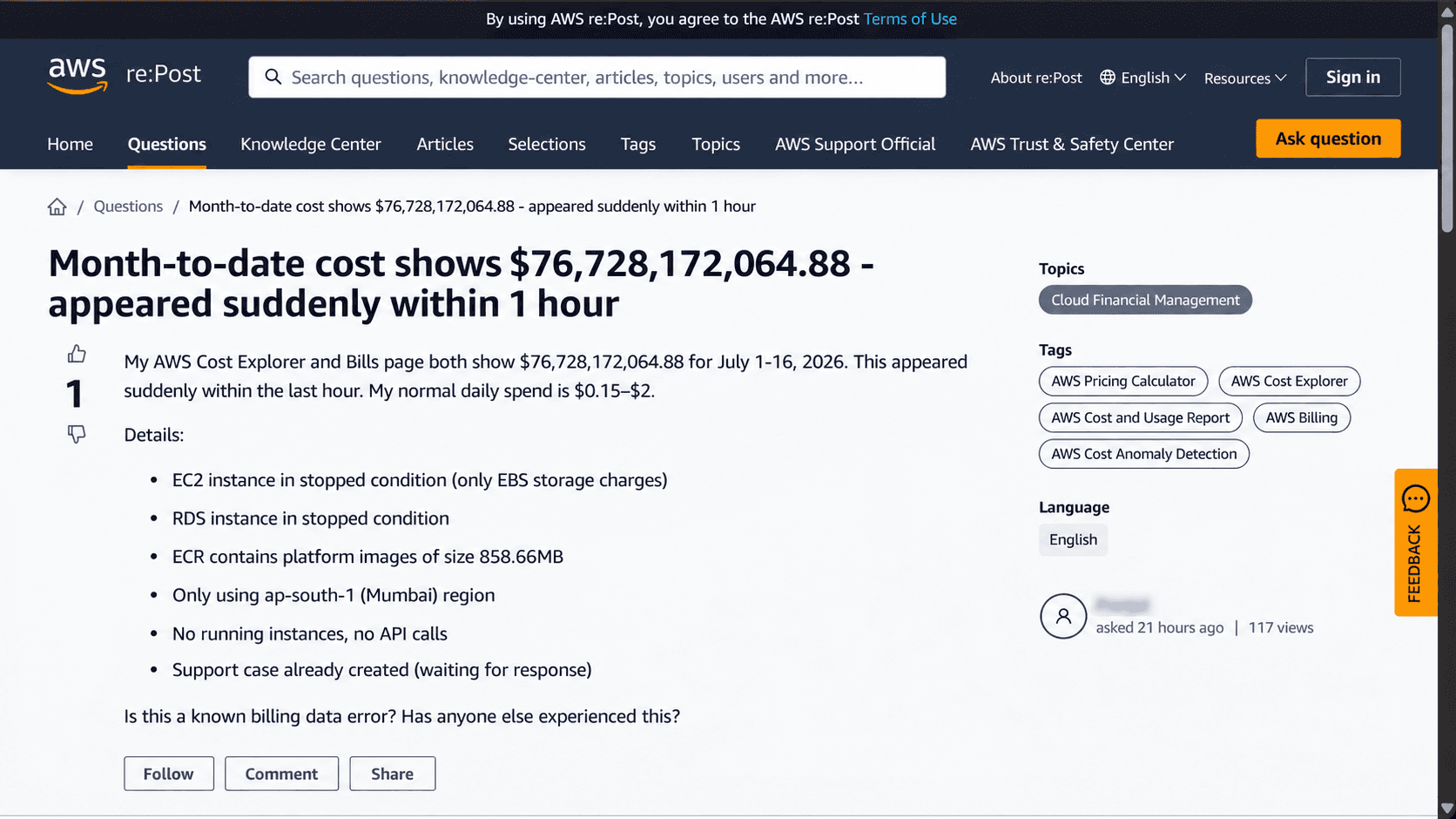1456x819 pixels.
Task: Open the asker's profile avatar icon
Action: point(1063,616)
